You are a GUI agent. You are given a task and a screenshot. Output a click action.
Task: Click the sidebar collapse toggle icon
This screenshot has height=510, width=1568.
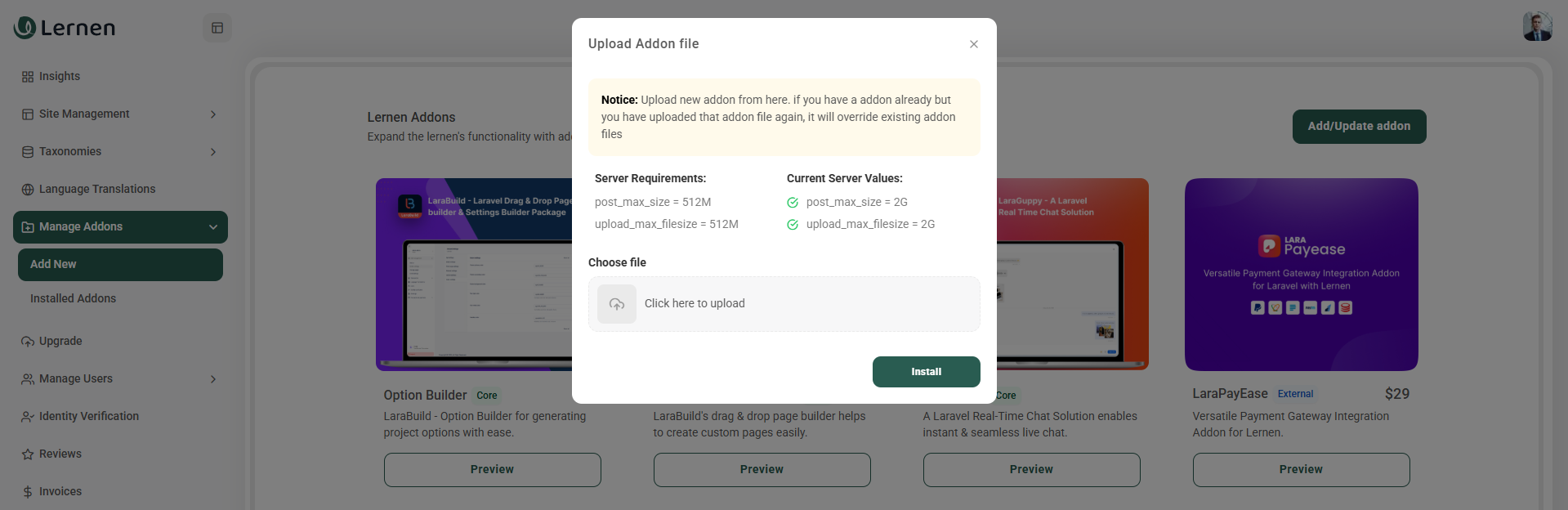pyautogui.click(x=217, y=28)
